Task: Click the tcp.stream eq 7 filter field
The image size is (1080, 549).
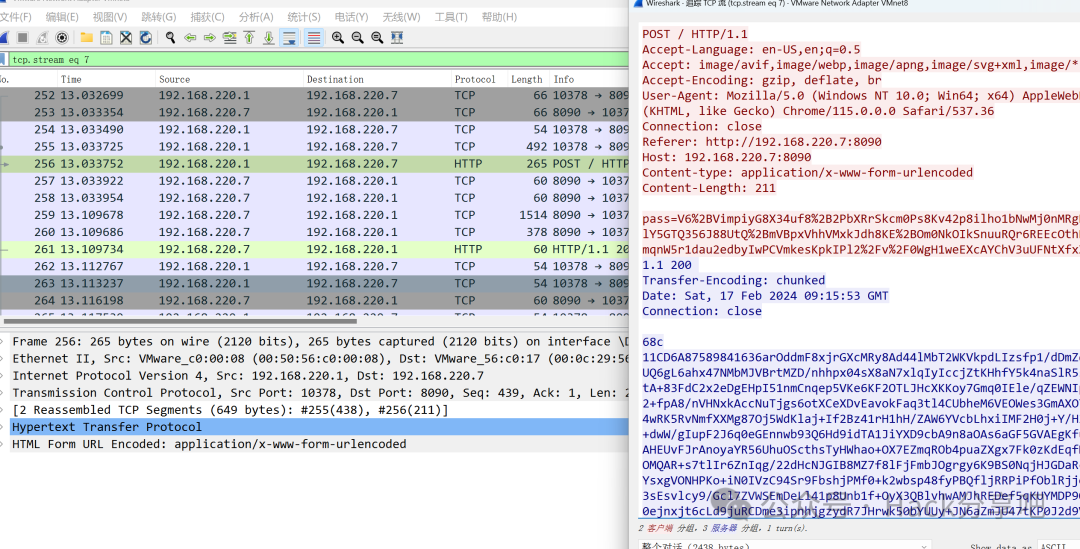Action: [x=300, y=59]
